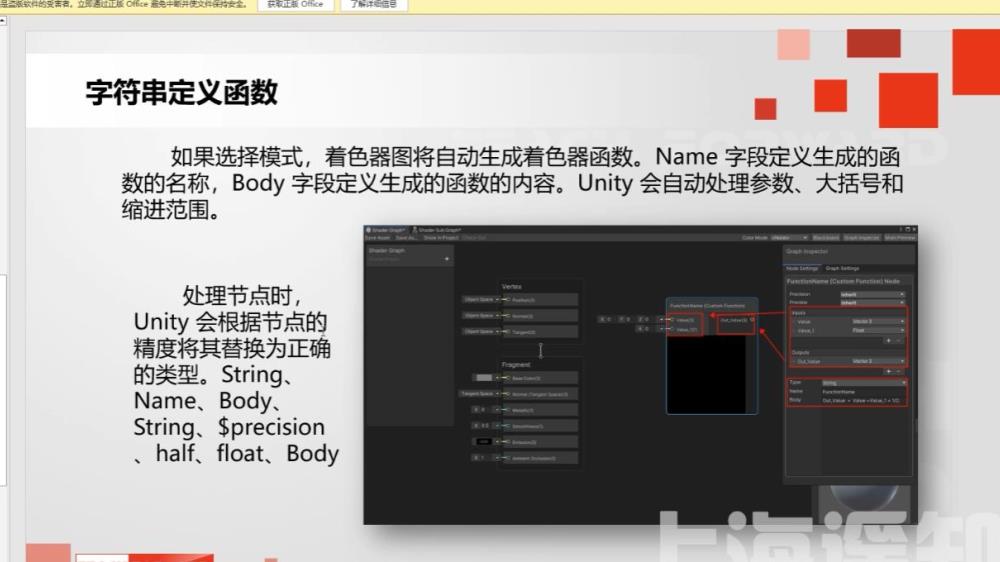The image size is (1000, 562).
Task: Click the Custom Function node black preview
Action: pyautogui.click(x=706, y=374)
